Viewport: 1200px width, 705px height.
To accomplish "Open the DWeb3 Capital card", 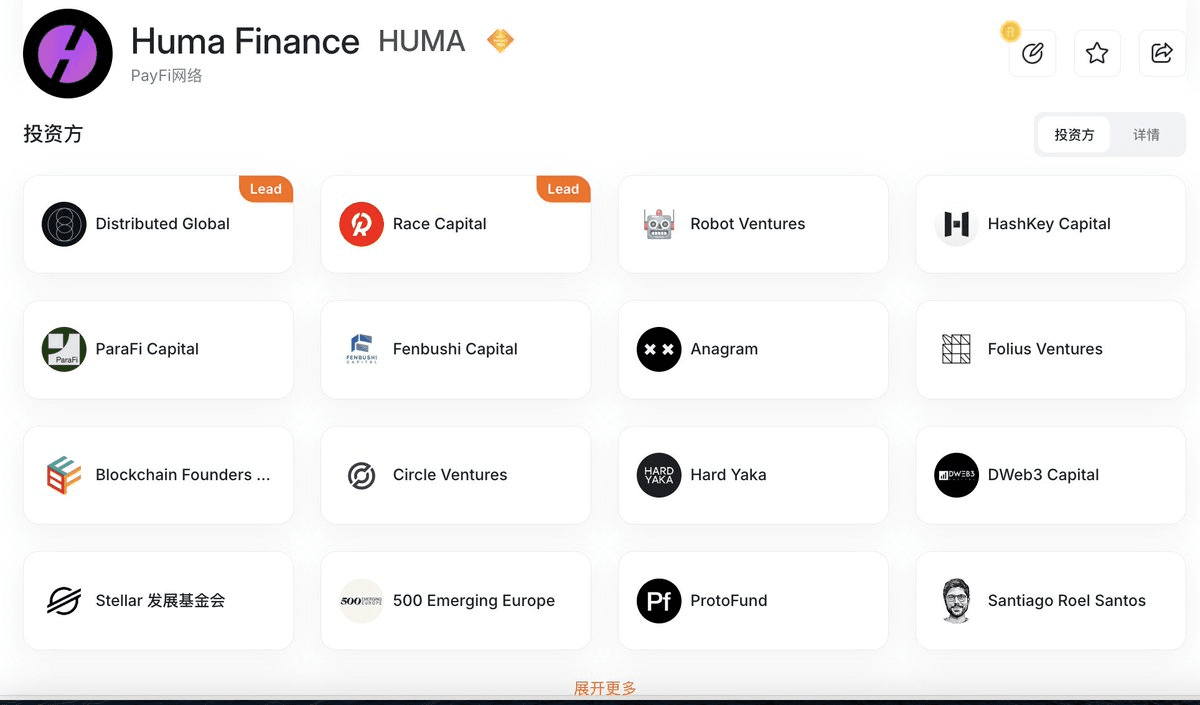I will click(1051, 475).
